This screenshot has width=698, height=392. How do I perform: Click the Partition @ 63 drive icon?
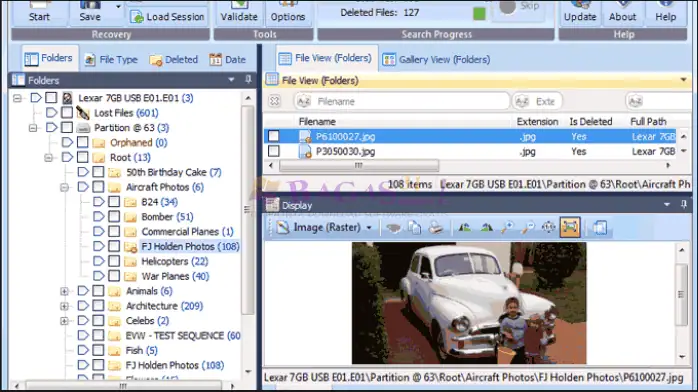(83, 128)
